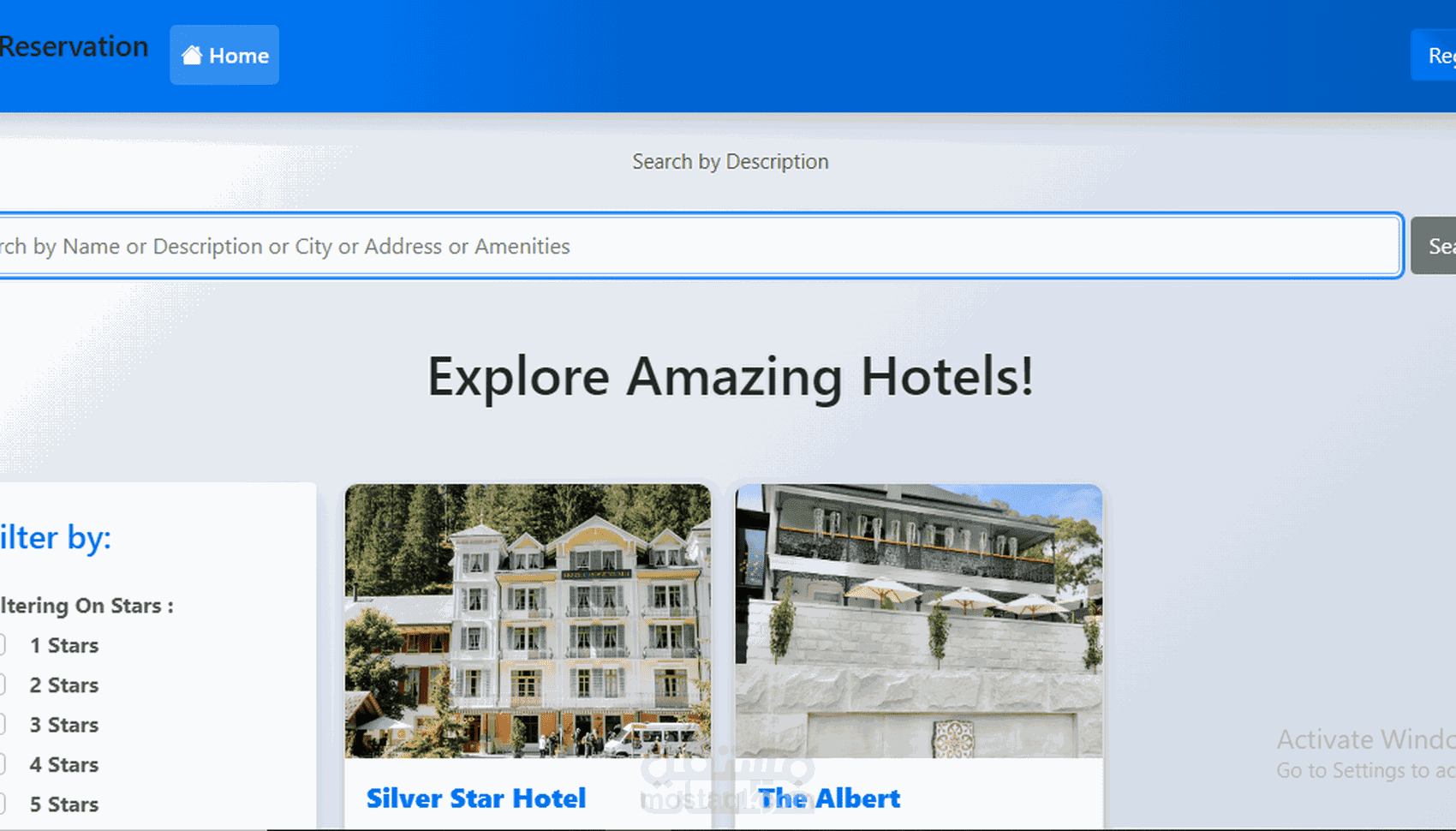Open The Albert hotel photo
Screen dimensions: 1456x831
(x=919, y=621)
